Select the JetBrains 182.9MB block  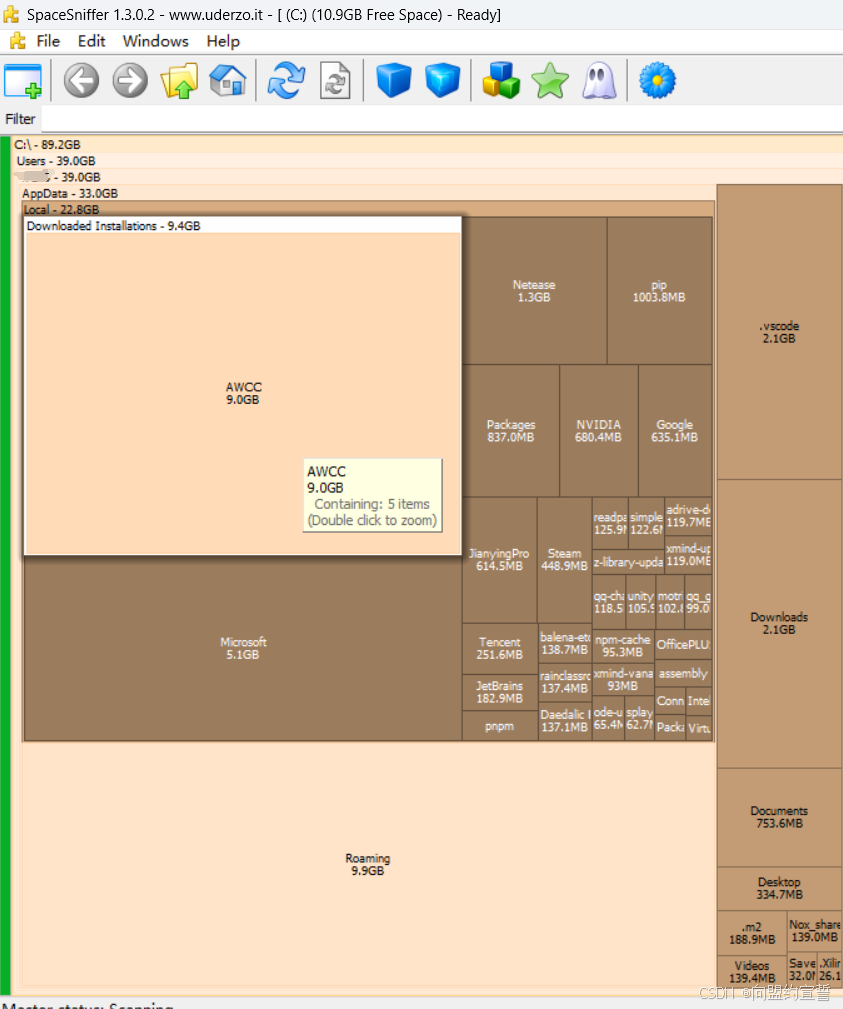click(x=499, y=692)
